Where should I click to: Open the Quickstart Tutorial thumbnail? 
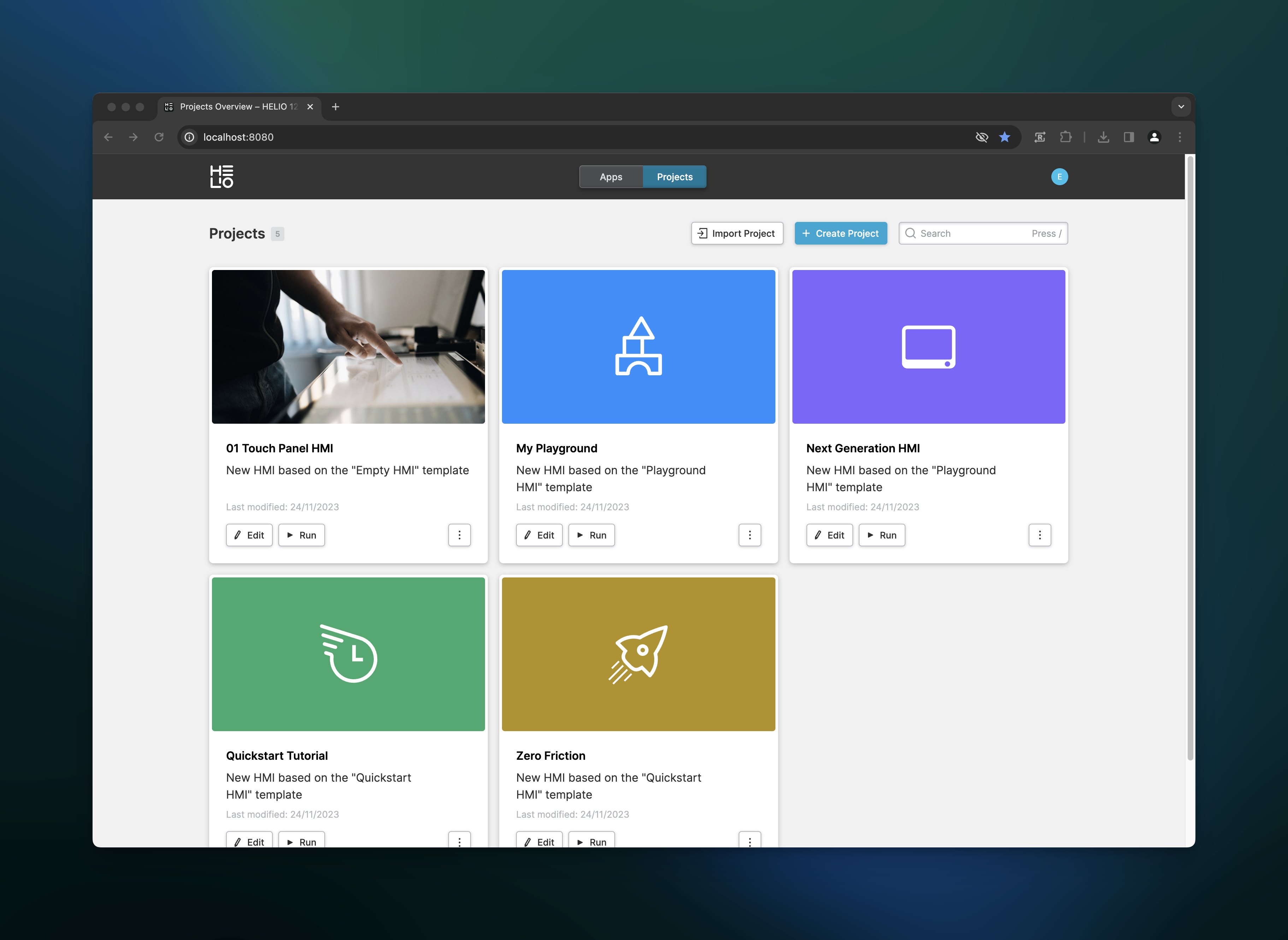(348, 654)
